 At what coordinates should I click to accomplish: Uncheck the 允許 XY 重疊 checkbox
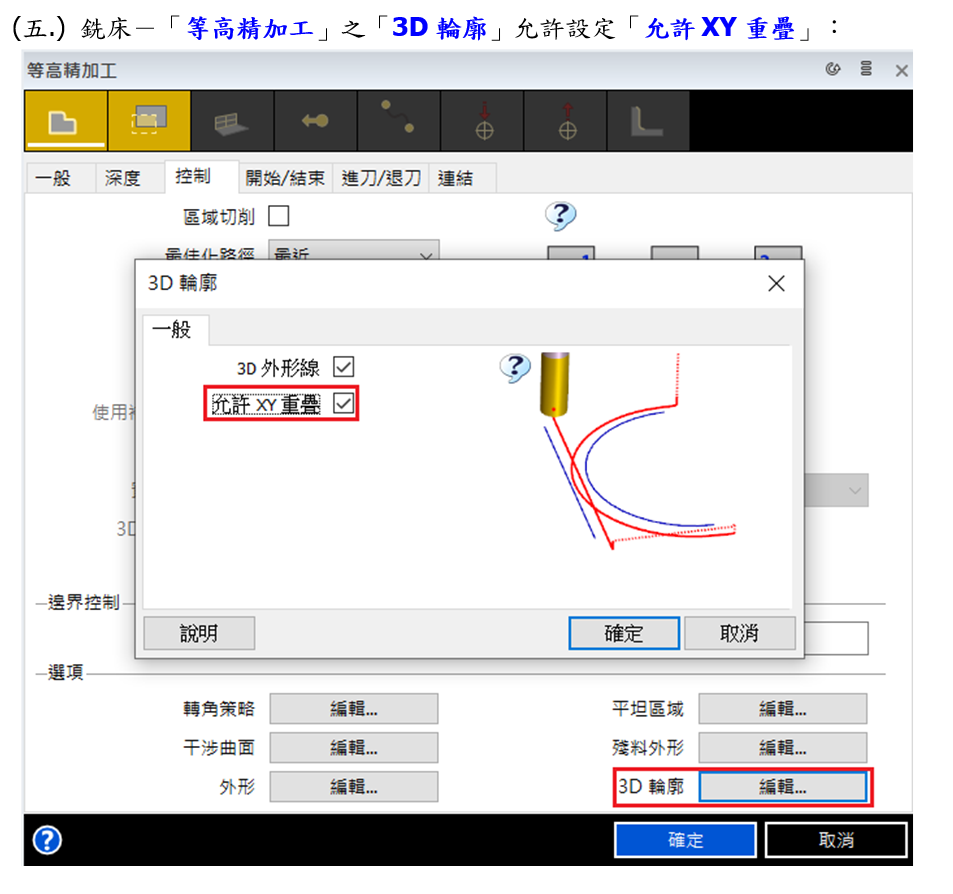[343, 403]
